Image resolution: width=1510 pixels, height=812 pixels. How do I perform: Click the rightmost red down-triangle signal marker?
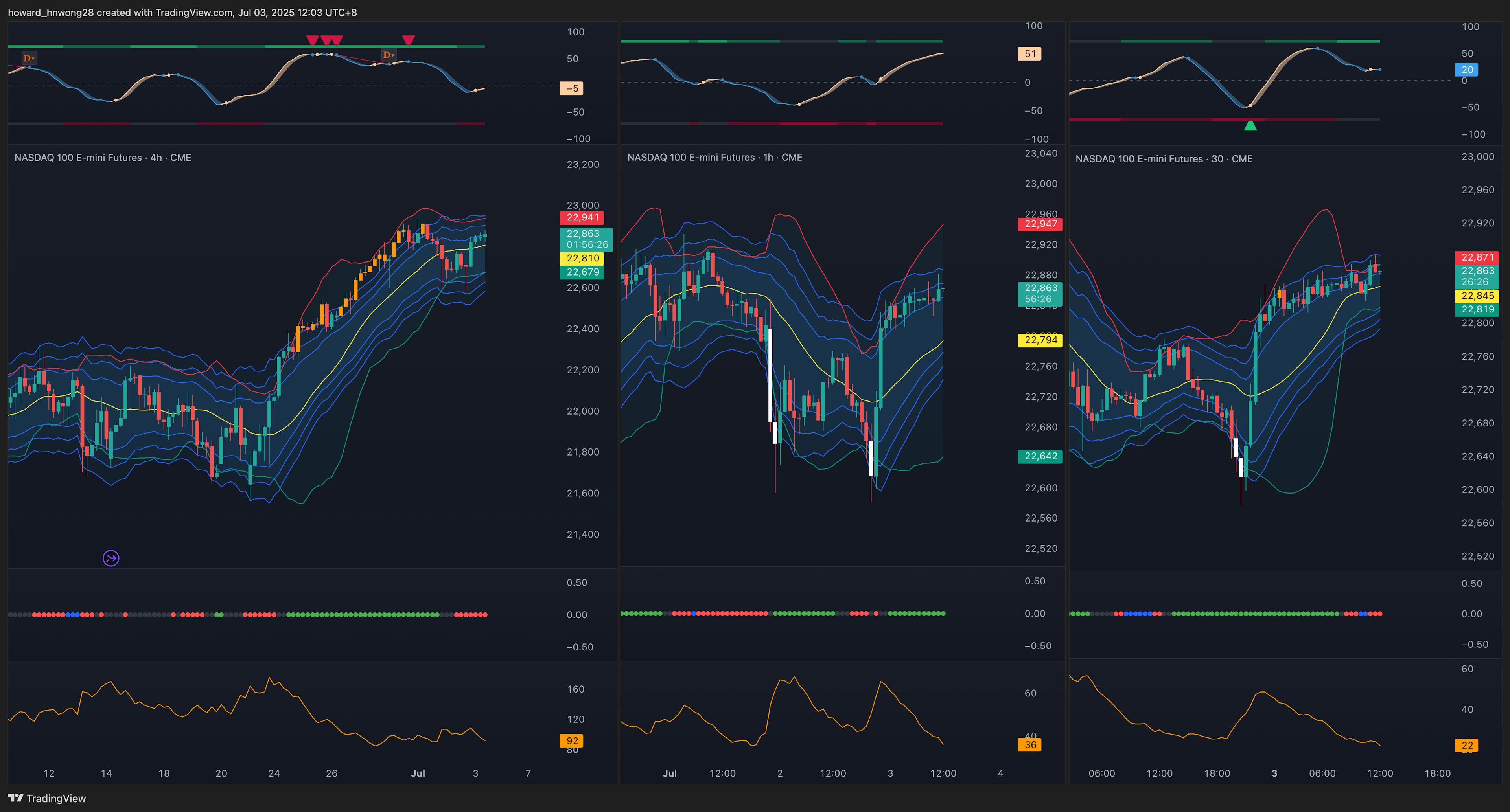409,40
